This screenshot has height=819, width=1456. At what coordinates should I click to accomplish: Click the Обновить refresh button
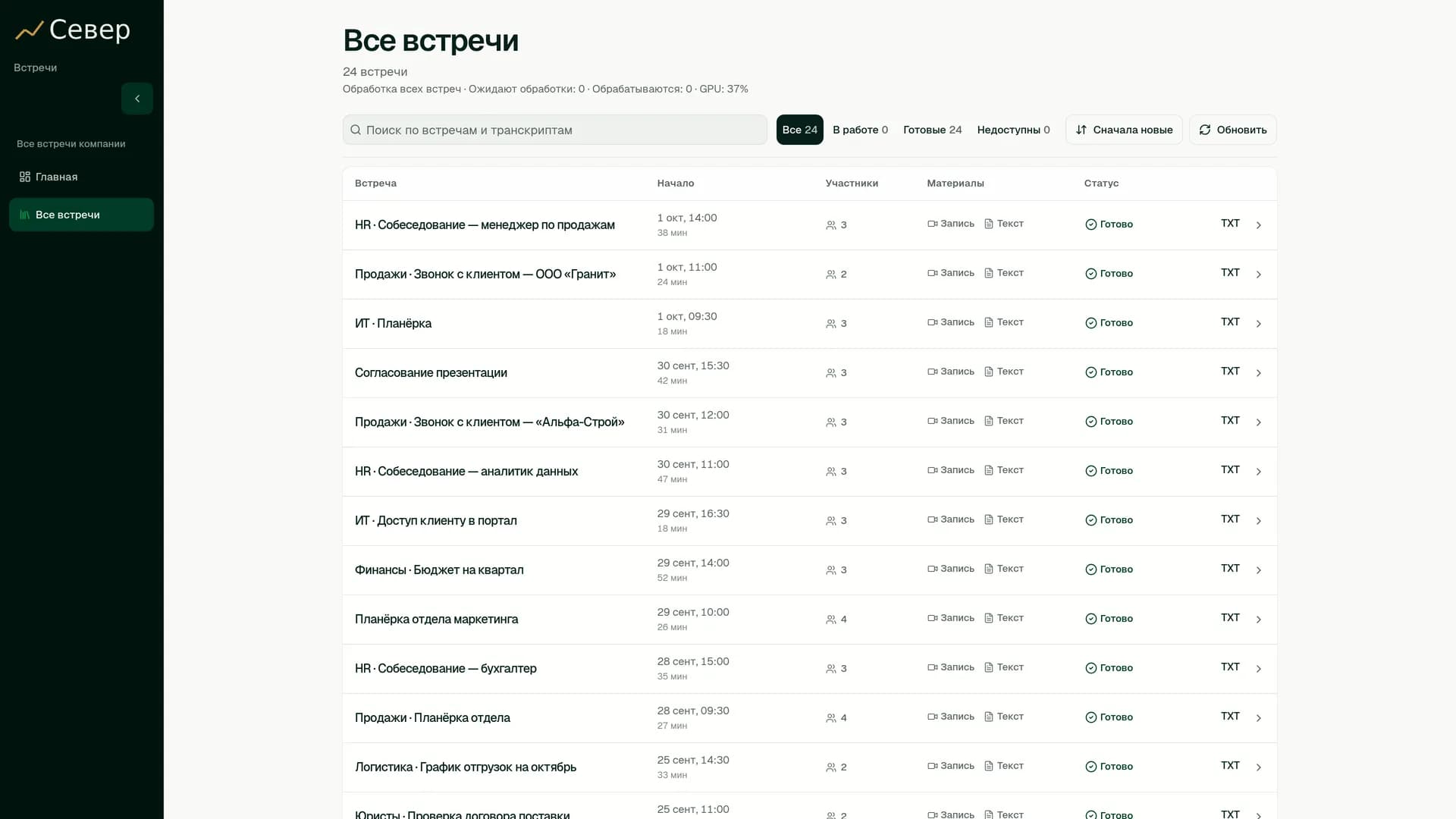tap(1232, 130)
